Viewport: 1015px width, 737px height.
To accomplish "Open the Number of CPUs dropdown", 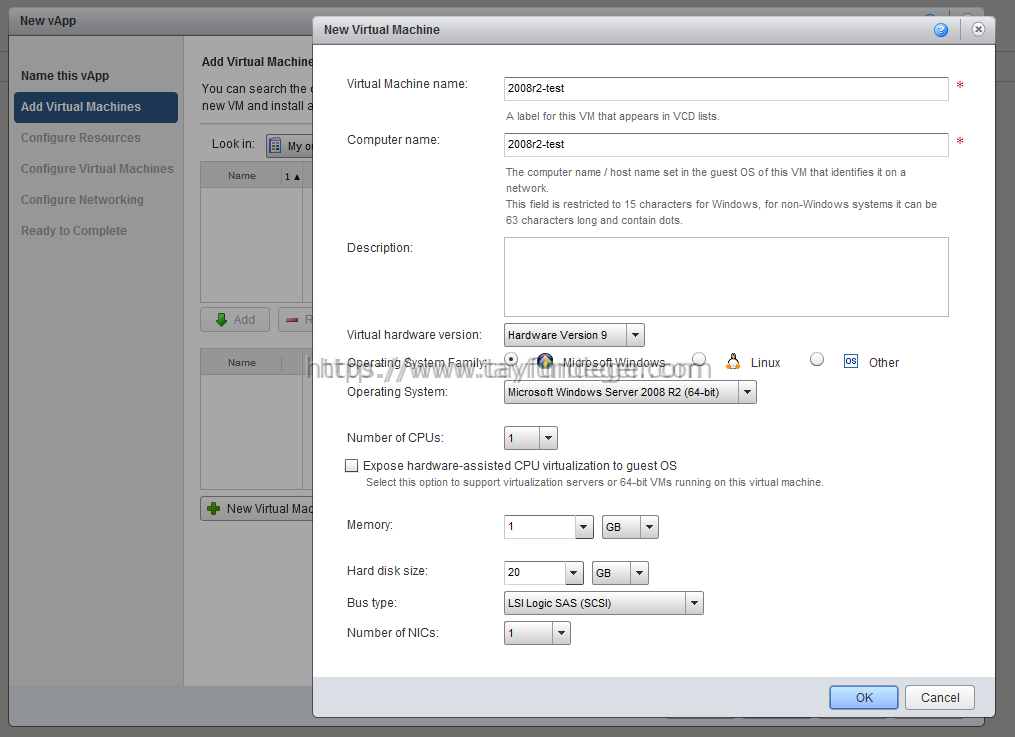I will pos(548,438).
